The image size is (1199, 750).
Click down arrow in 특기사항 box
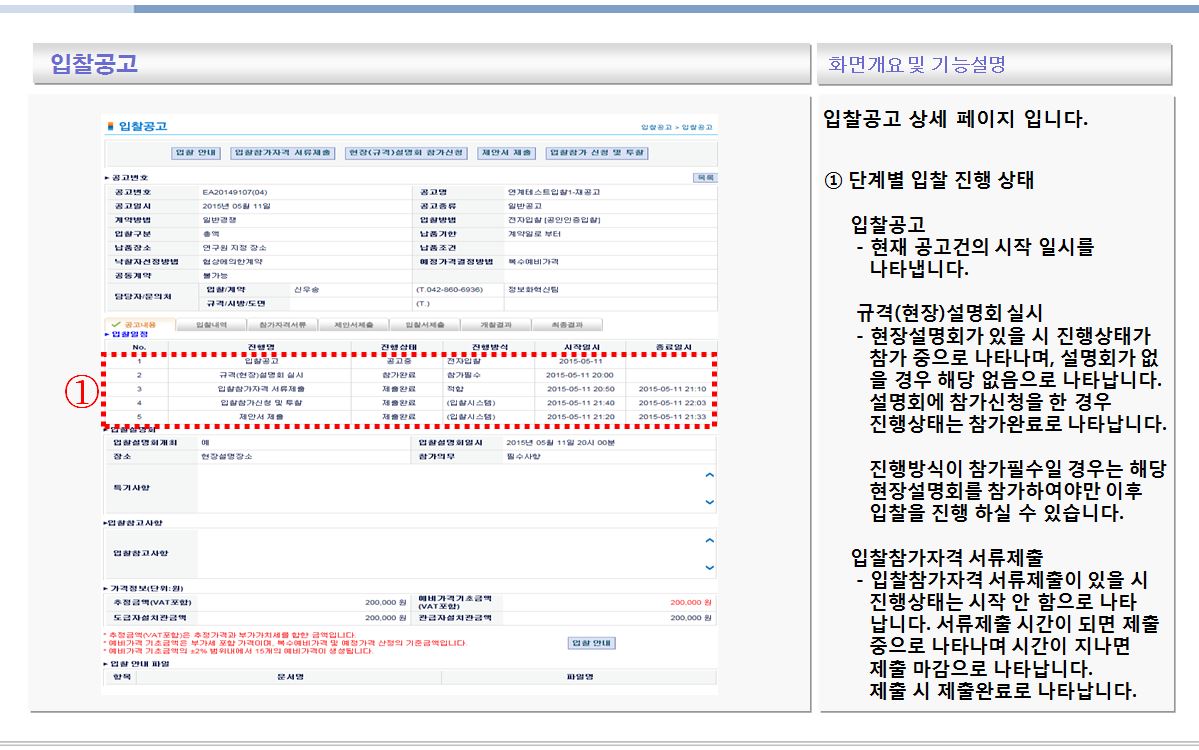(x=710, y=502)
